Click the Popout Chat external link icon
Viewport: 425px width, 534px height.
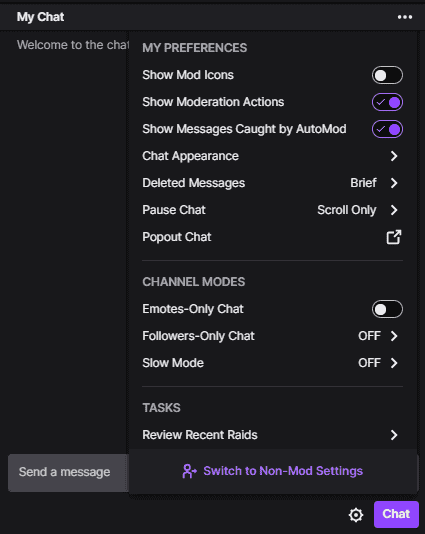394,237
